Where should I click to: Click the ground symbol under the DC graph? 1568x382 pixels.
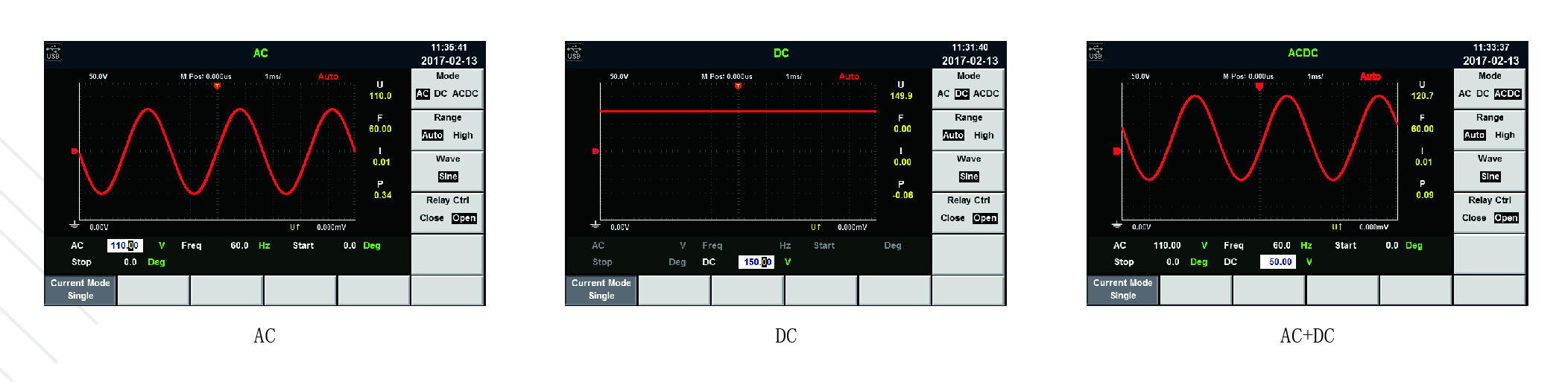tap(595, 224)
